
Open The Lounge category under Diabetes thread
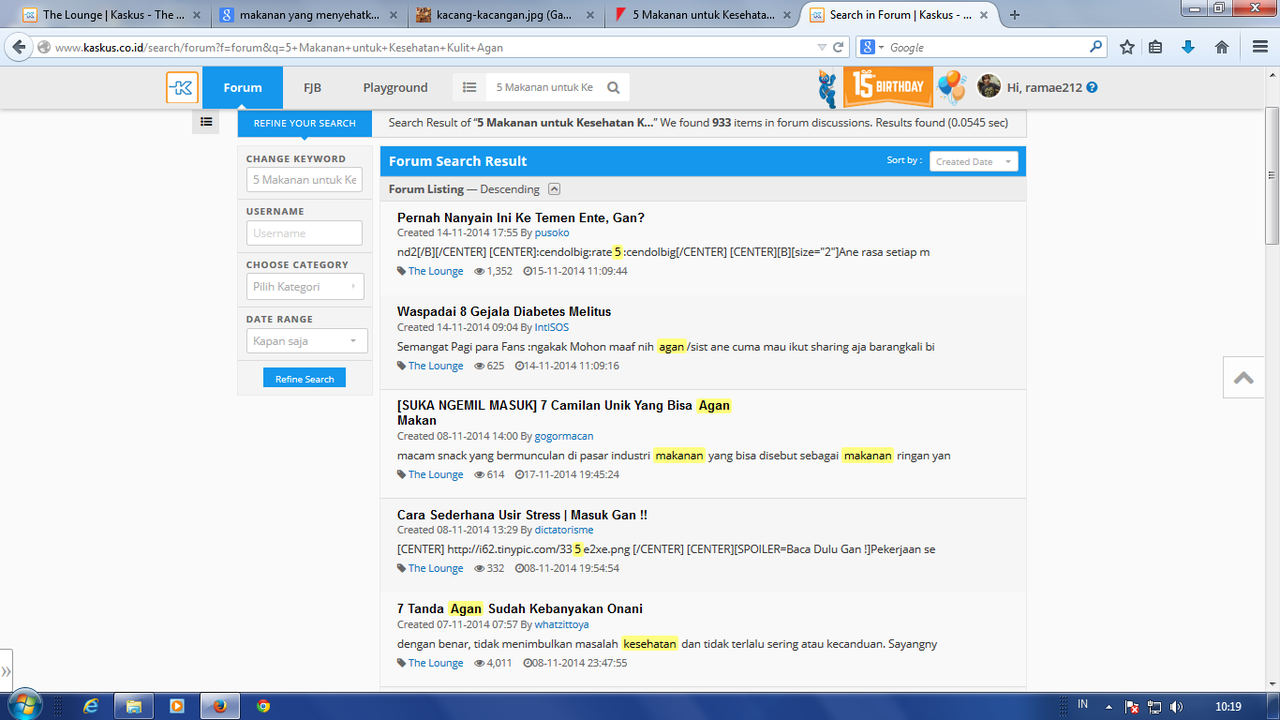[x=436, y=366]
